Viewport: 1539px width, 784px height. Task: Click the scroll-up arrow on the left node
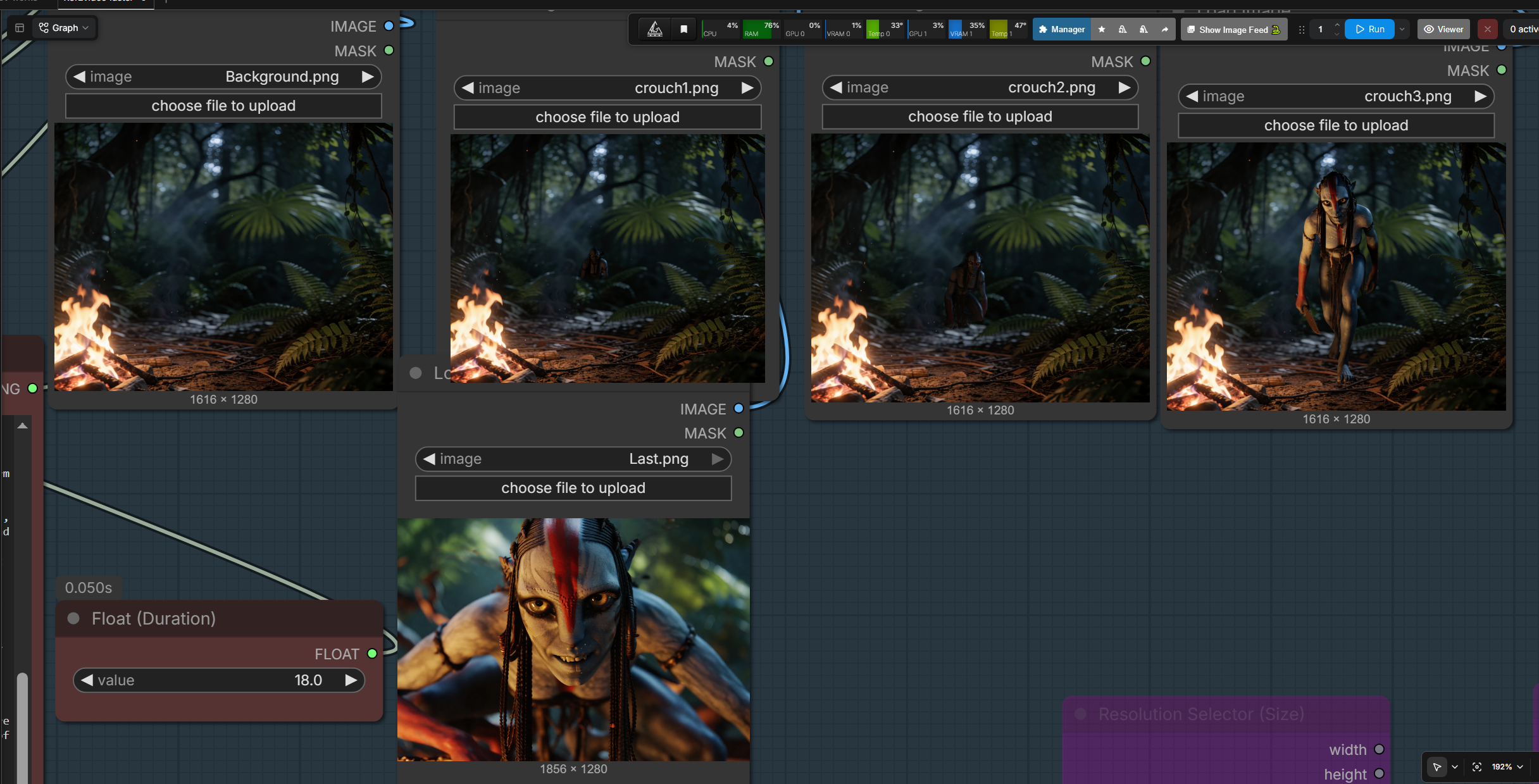coord(23,426)
